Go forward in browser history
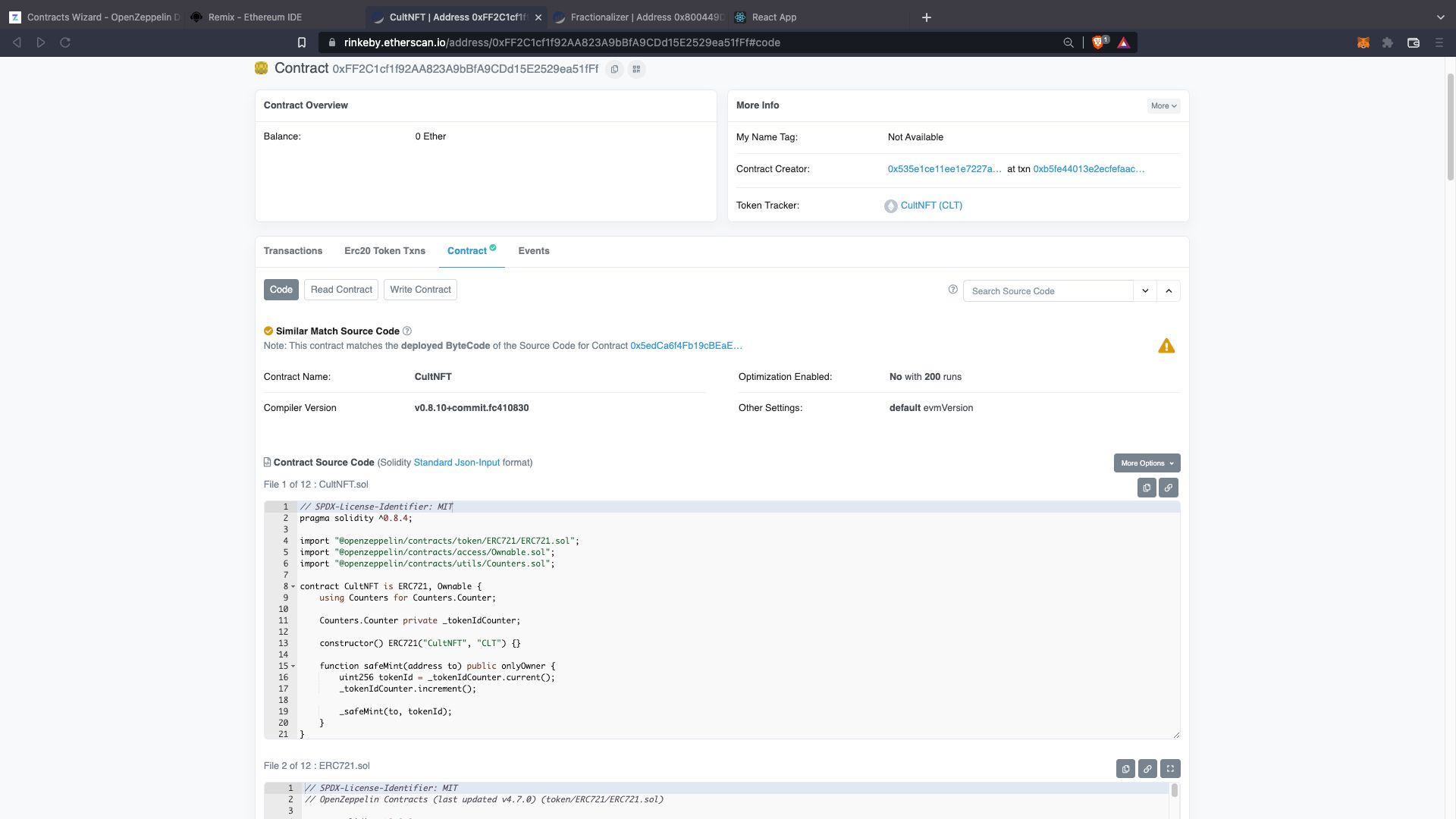 click(x=41, y=42)
